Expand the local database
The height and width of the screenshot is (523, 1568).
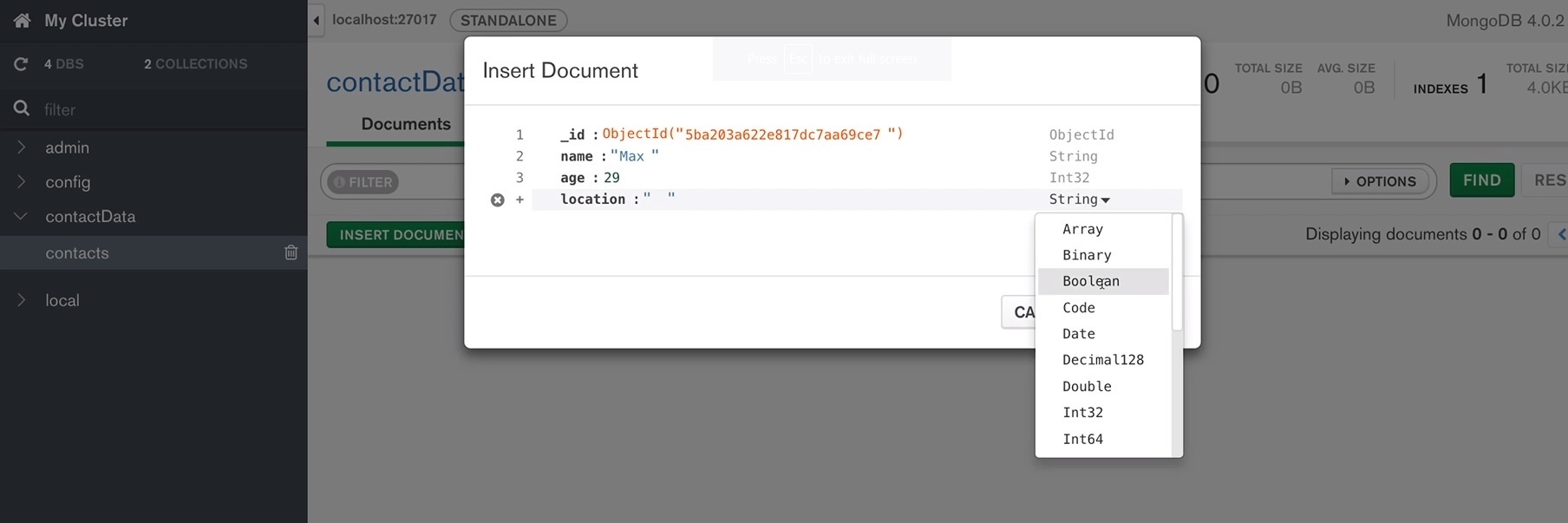(22, 300)
